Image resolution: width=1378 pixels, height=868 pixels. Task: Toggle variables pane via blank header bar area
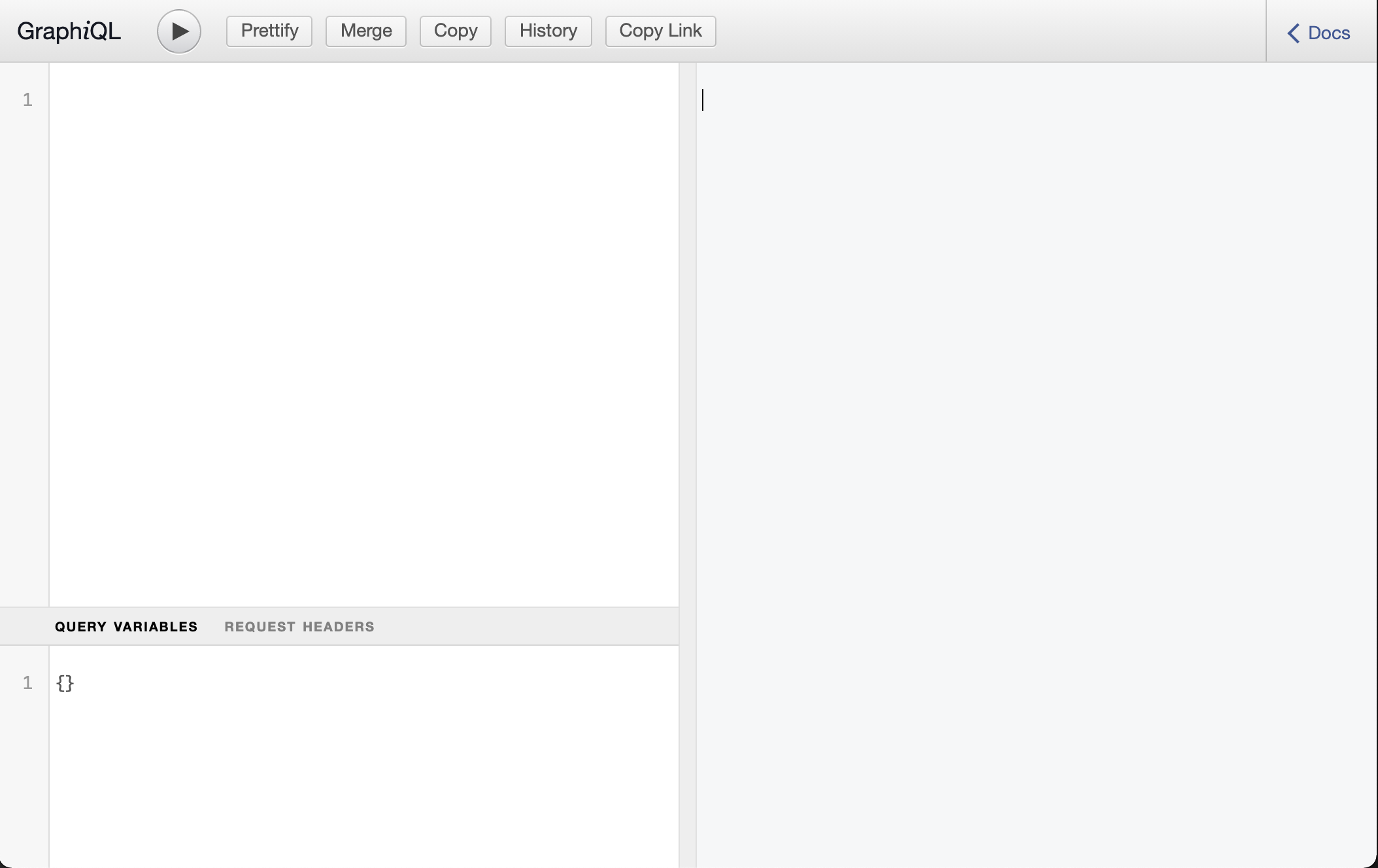[x=523, y=627]
